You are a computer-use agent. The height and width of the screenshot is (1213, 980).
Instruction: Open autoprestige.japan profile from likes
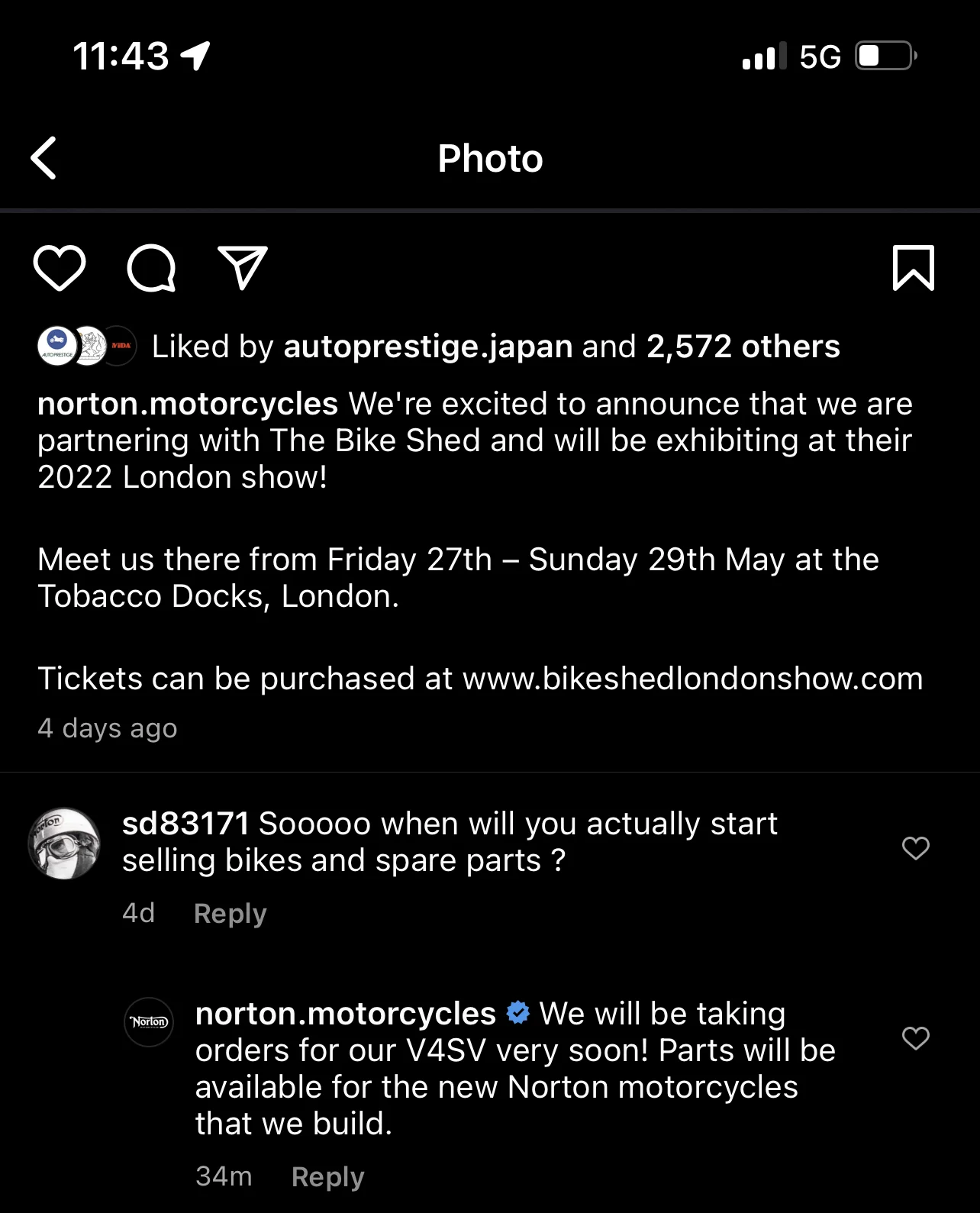[x=427, y=347]
